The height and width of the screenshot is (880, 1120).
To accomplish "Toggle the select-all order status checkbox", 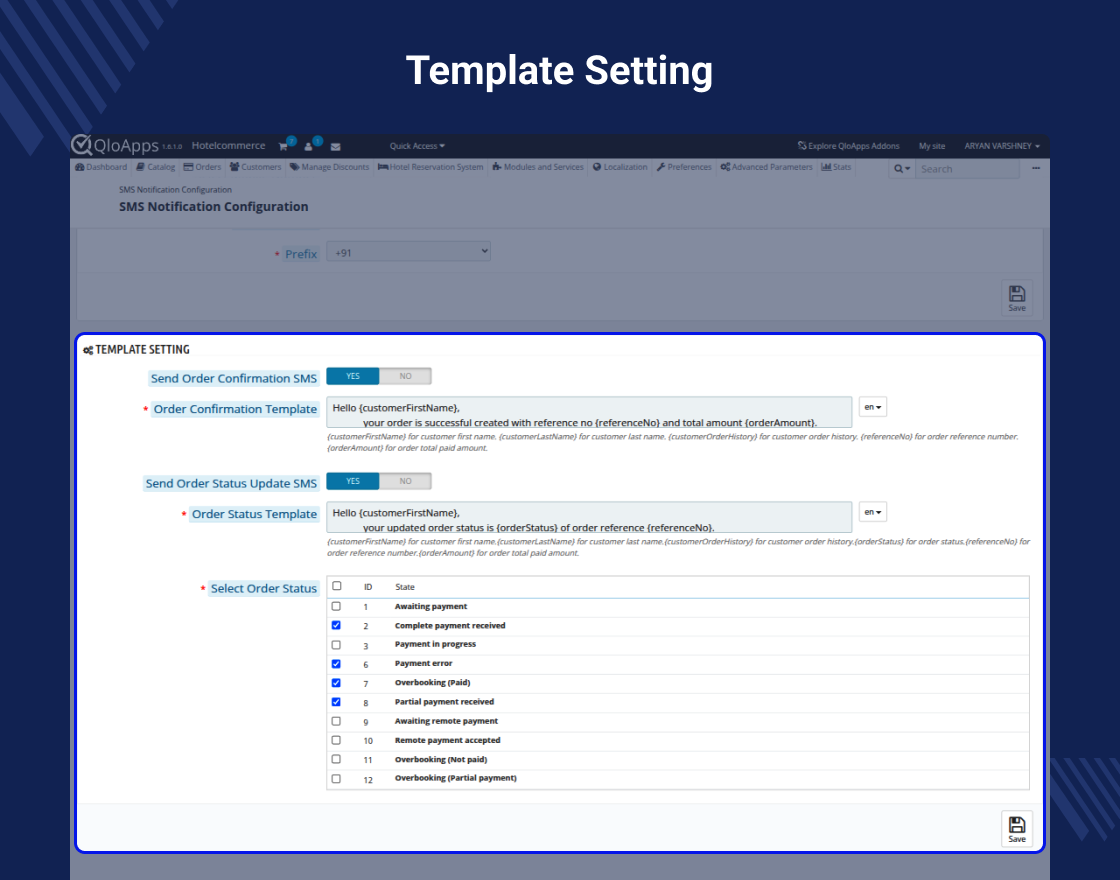I will [x=336, y=586].
